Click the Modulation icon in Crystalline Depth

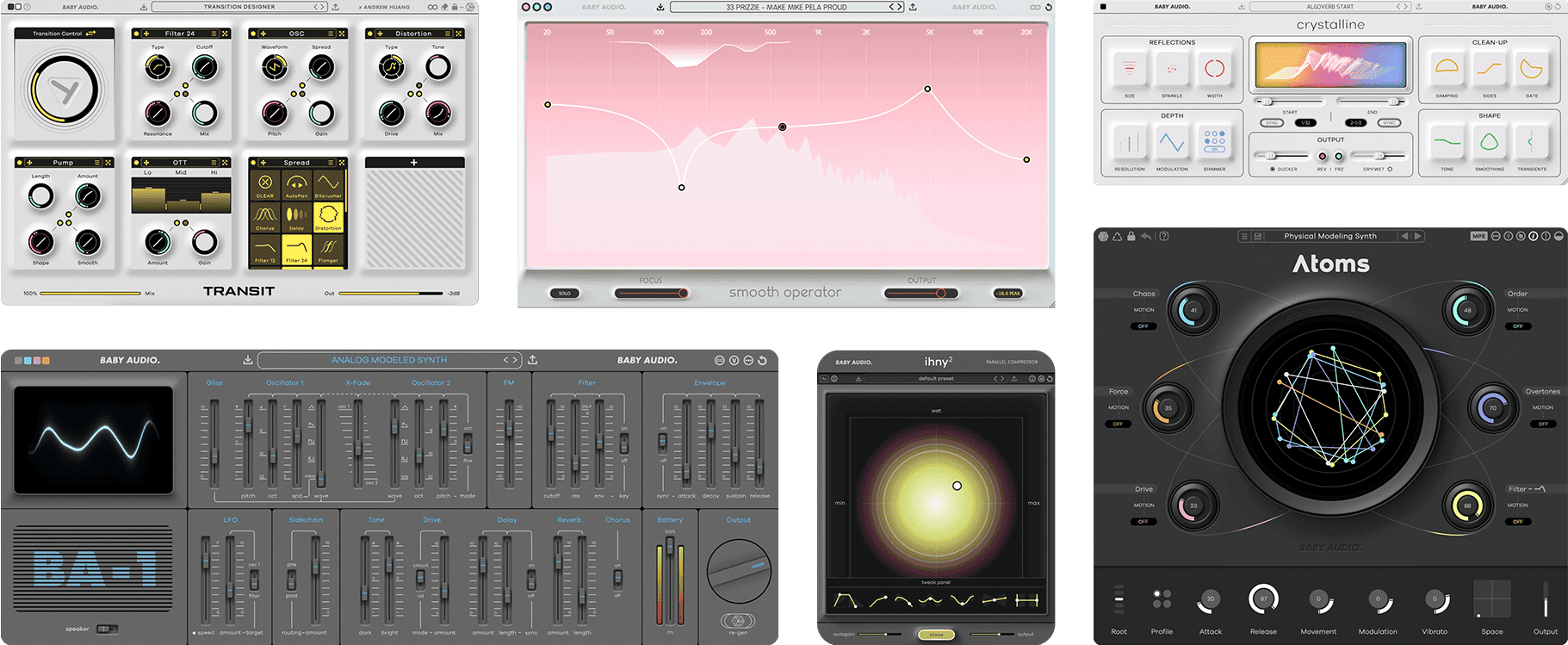point(1172,142)
